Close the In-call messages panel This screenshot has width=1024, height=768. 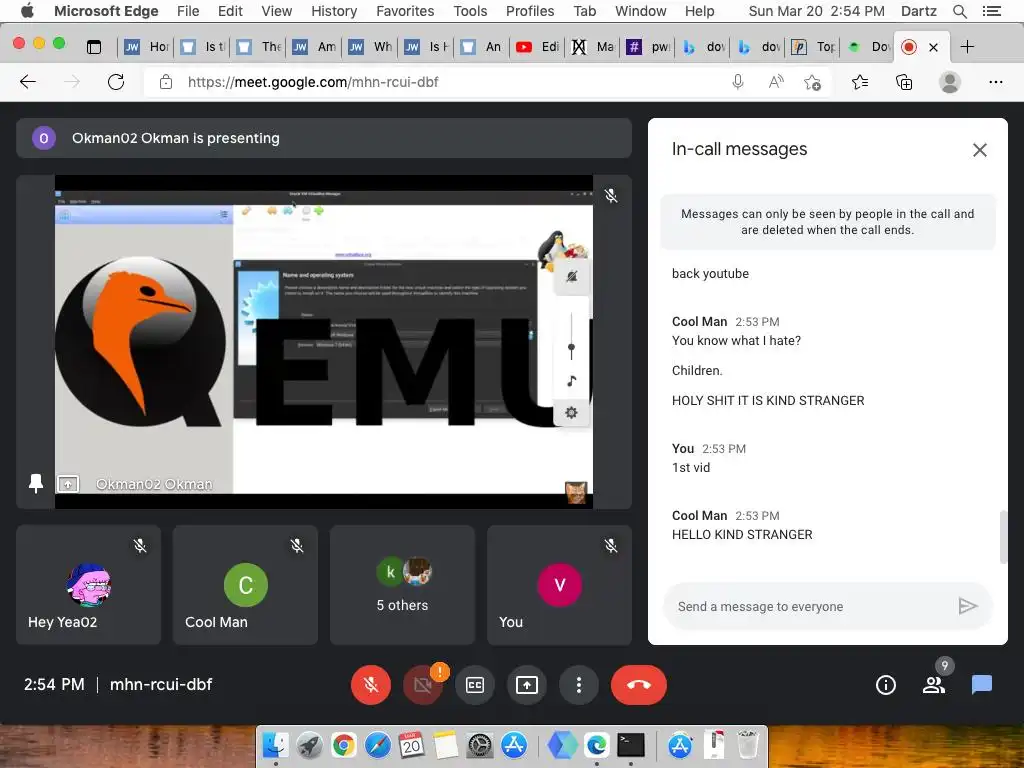[980, 150]
